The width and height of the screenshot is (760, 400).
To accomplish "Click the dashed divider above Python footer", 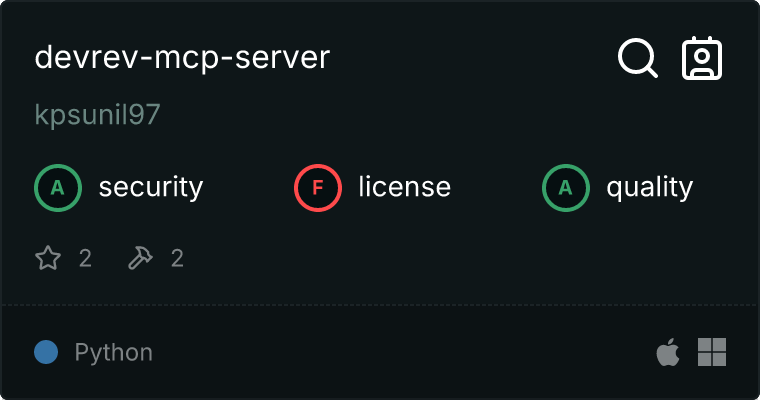I will click(x=380, y=304).
